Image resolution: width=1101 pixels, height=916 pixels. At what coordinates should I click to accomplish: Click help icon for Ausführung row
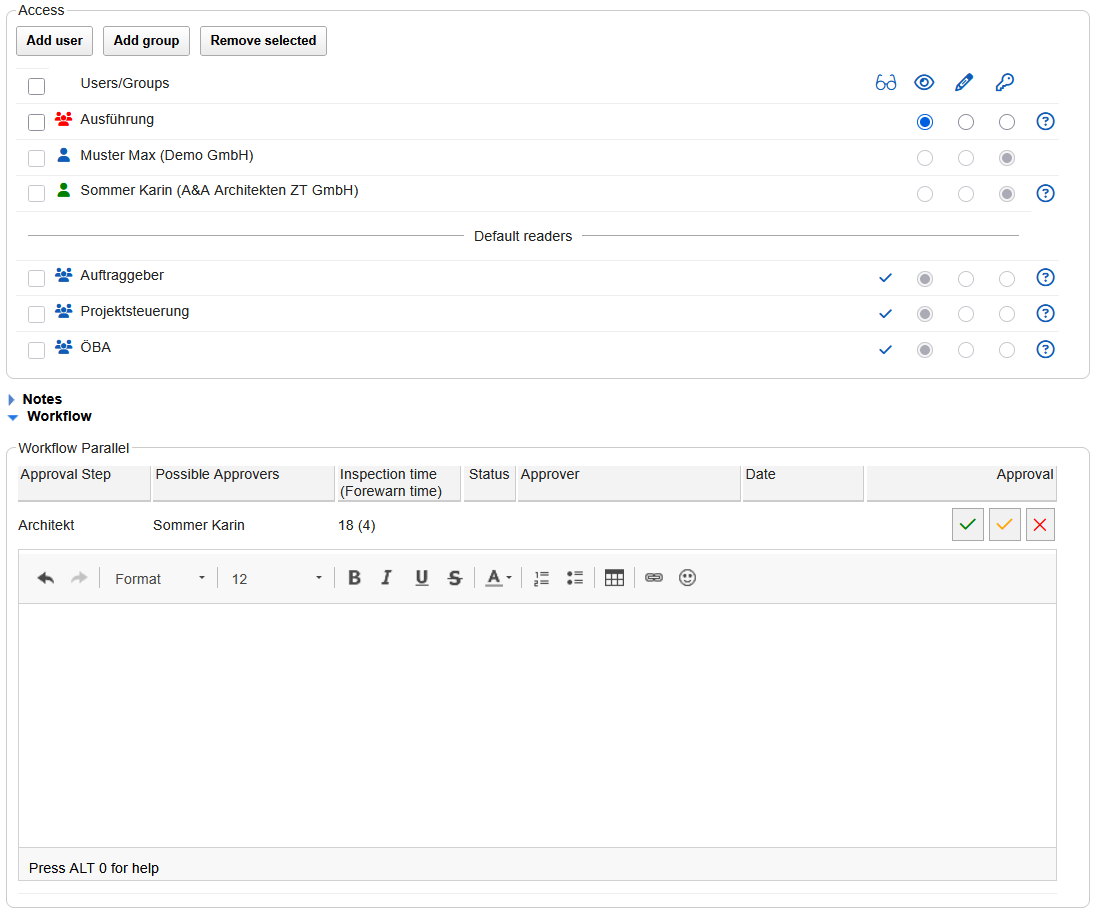coord(1045,122)
